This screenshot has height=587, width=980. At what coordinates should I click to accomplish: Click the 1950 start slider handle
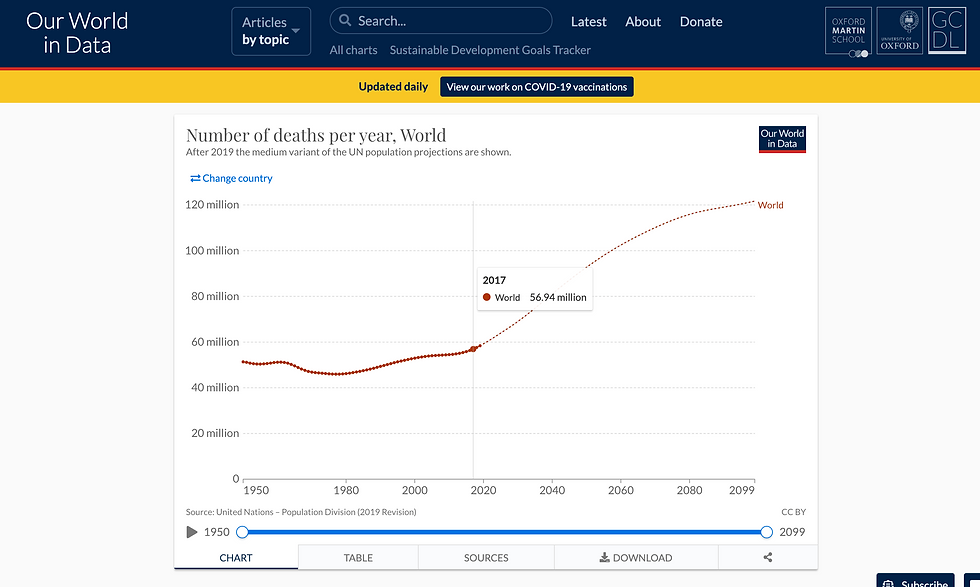(x=242, y=532)
